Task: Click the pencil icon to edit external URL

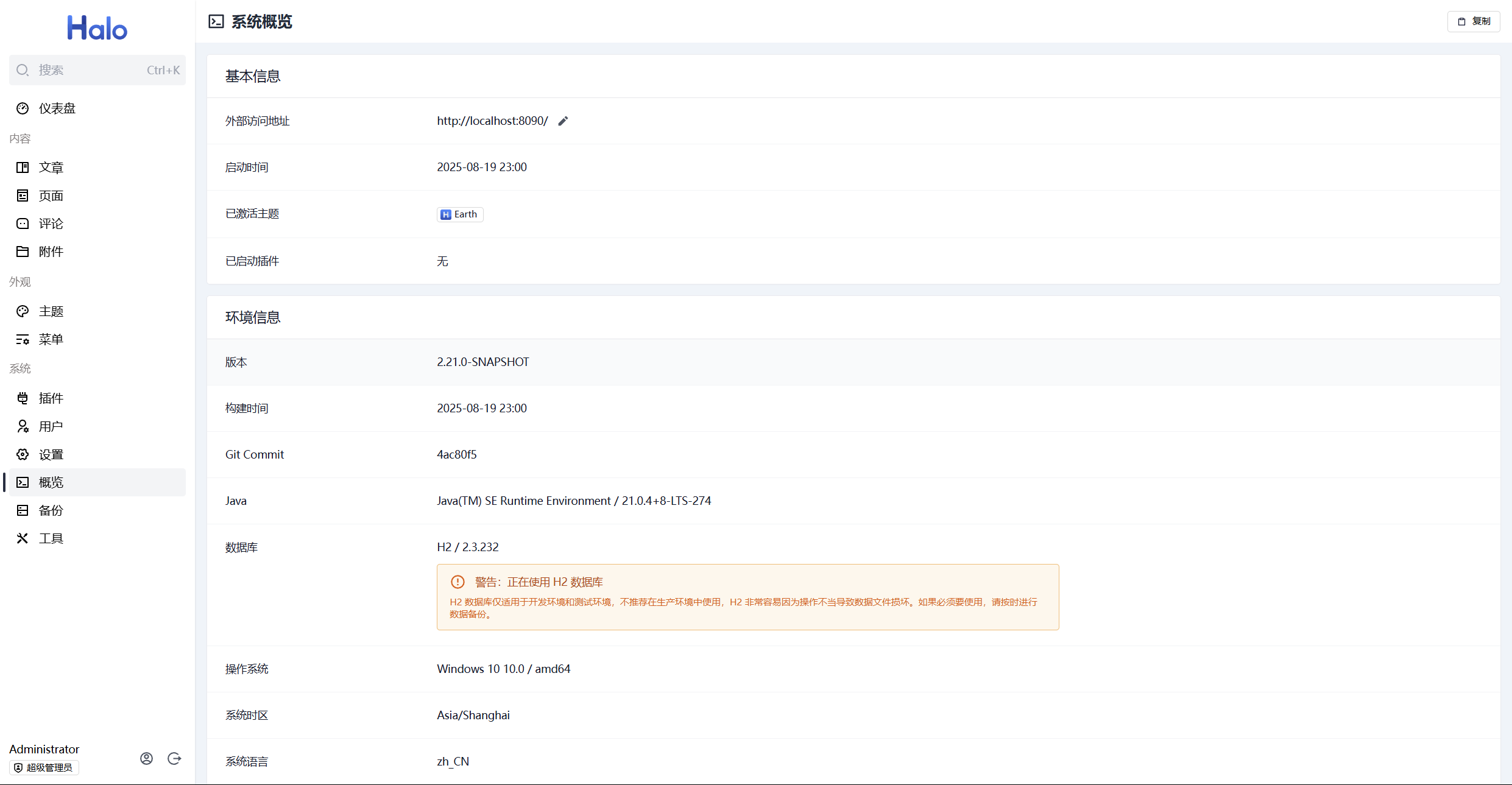Action: (x=563, y=121)
